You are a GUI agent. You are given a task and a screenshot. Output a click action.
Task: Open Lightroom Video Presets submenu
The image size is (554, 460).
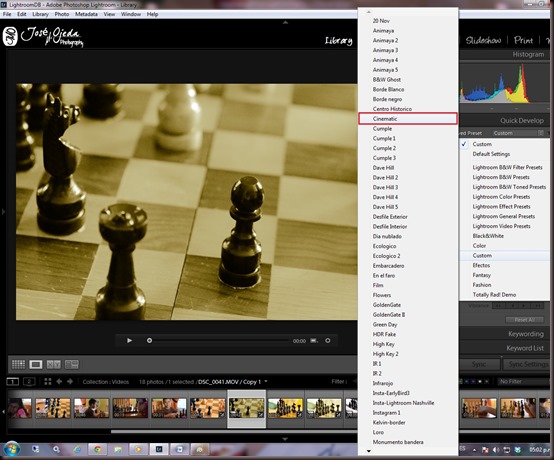click(x=505, y=226)
